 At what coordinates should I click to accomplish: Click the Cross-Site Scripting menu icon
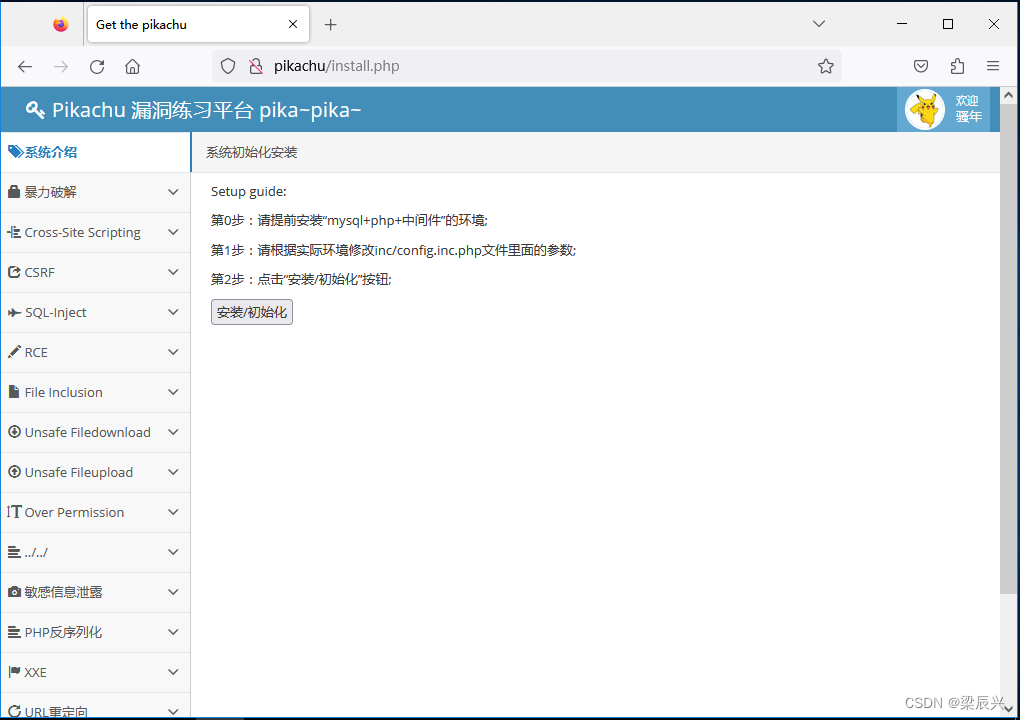[x=14, y=232]
